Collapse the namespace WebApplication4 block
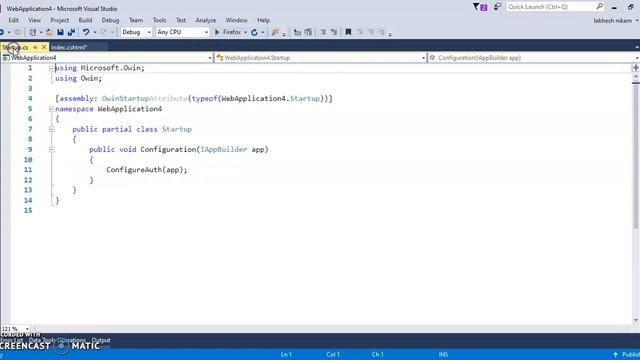This screenshot has width=640, height=360. click(x=51, y=109)
